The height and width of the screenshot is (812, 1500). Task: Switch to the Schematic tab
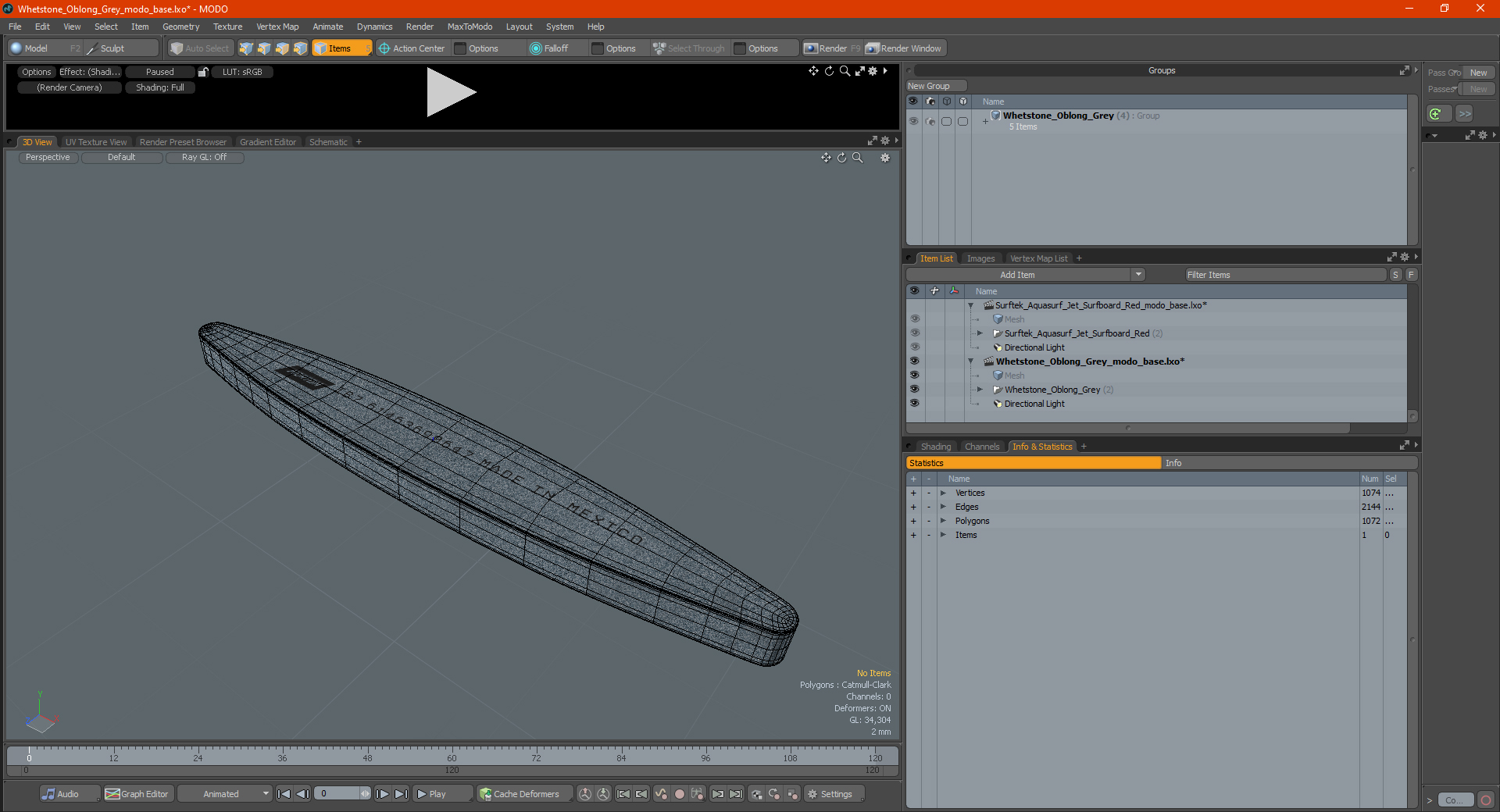[328, 142]
